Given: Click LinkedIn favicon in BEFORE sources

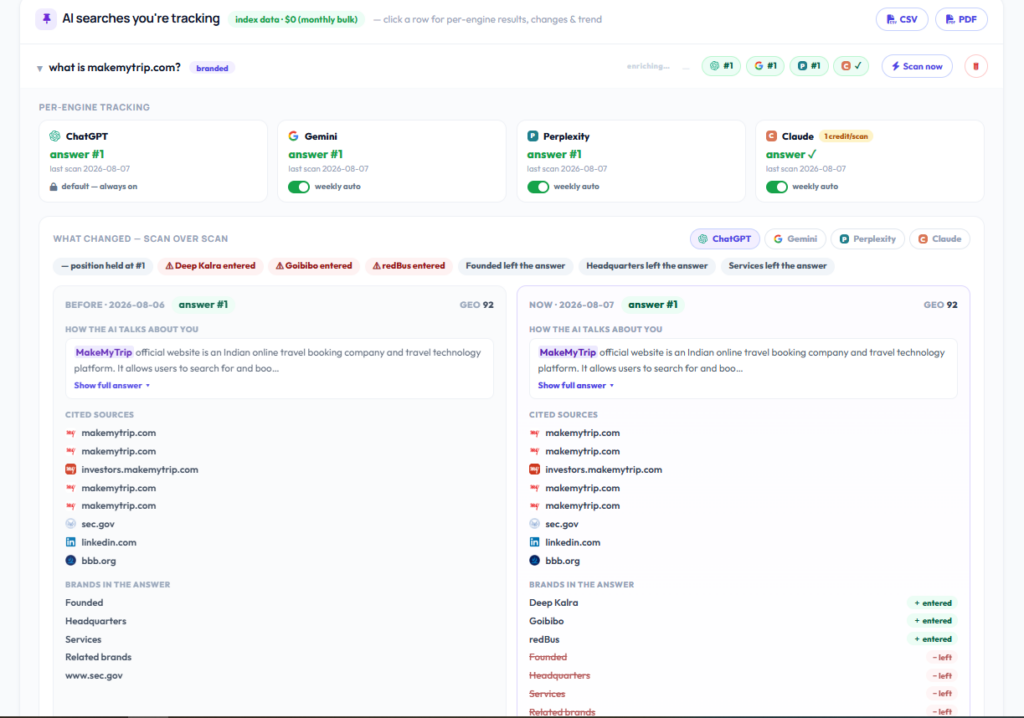Looking at the screenshot, I should (x=71, y=542).
